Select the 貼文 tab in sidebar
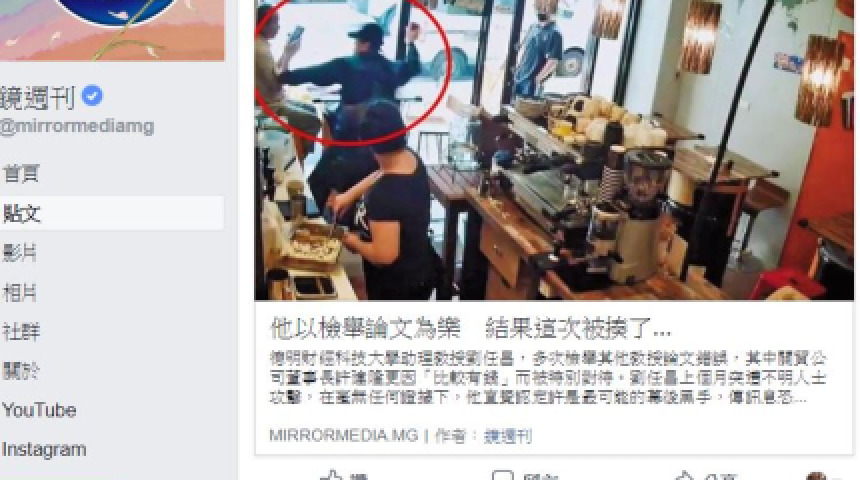Viewport: 860px width, 480px height. [112, 213]
